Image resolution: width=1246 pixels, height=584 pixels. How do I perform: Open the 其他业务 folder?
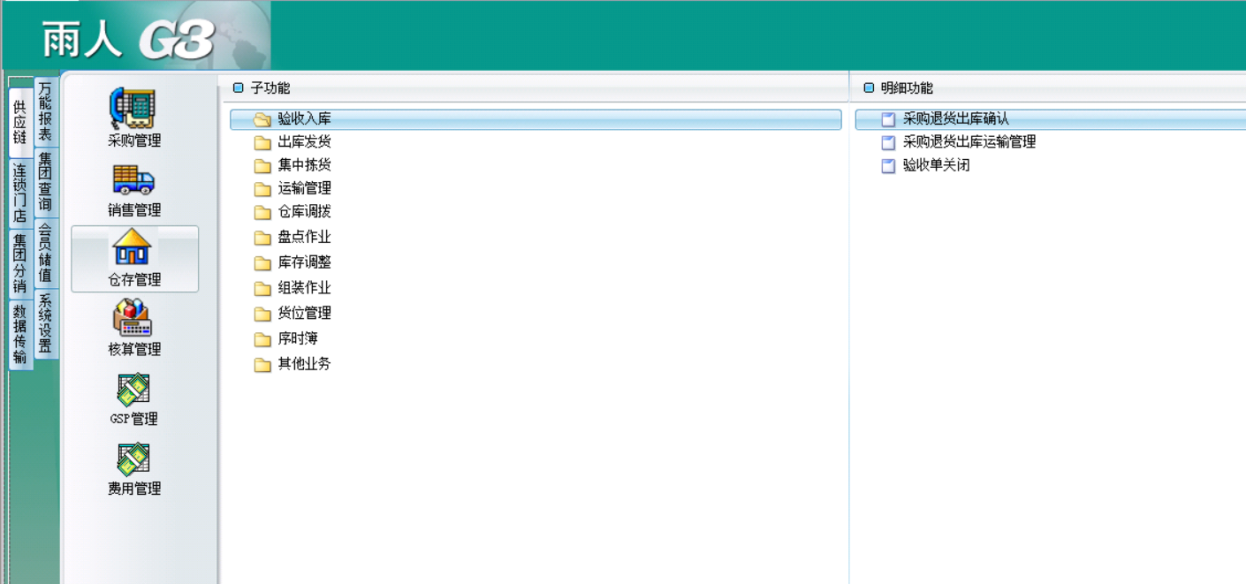(x=292, y=364)
